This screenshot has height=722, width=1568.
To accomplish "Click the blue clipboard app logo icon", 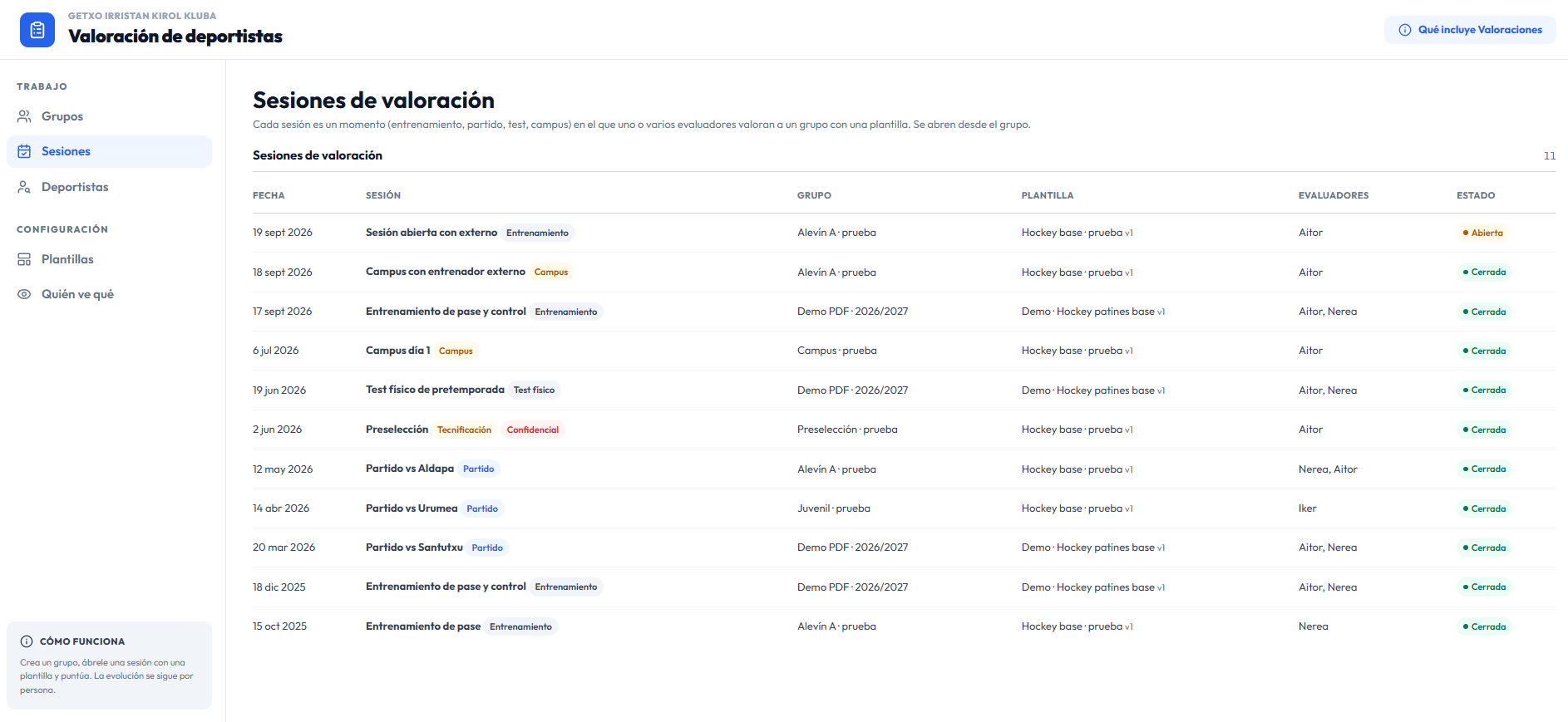I will pos(37,30).
